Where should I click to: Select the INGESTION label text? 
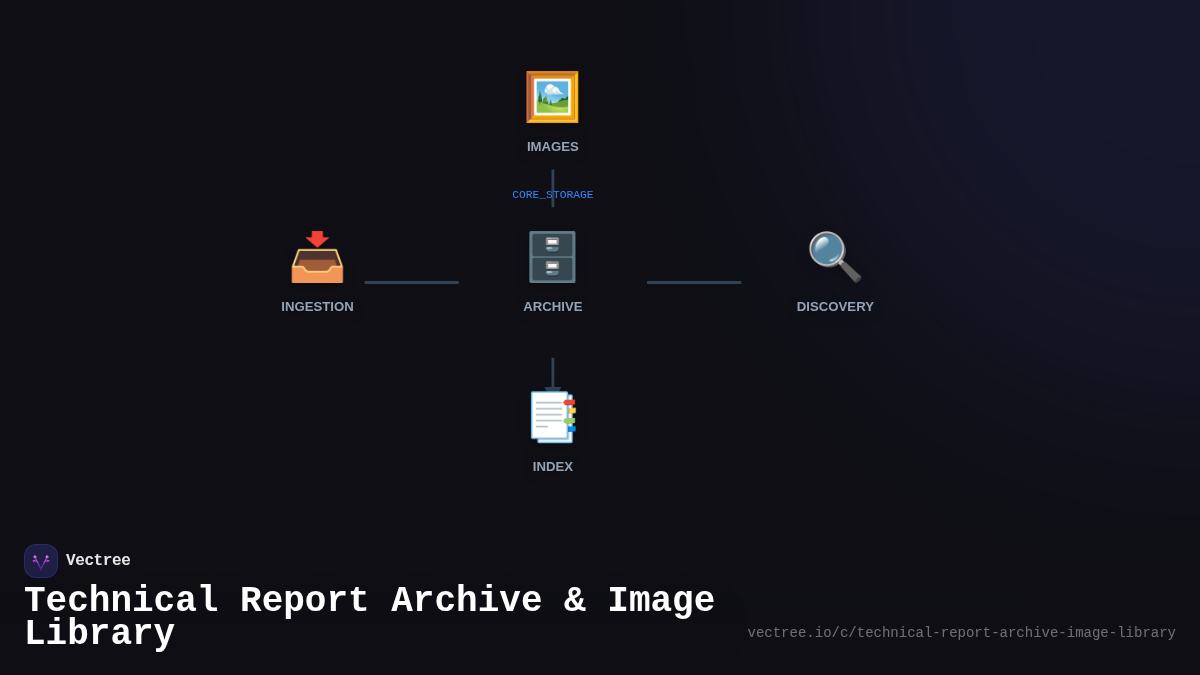point(317,306)
